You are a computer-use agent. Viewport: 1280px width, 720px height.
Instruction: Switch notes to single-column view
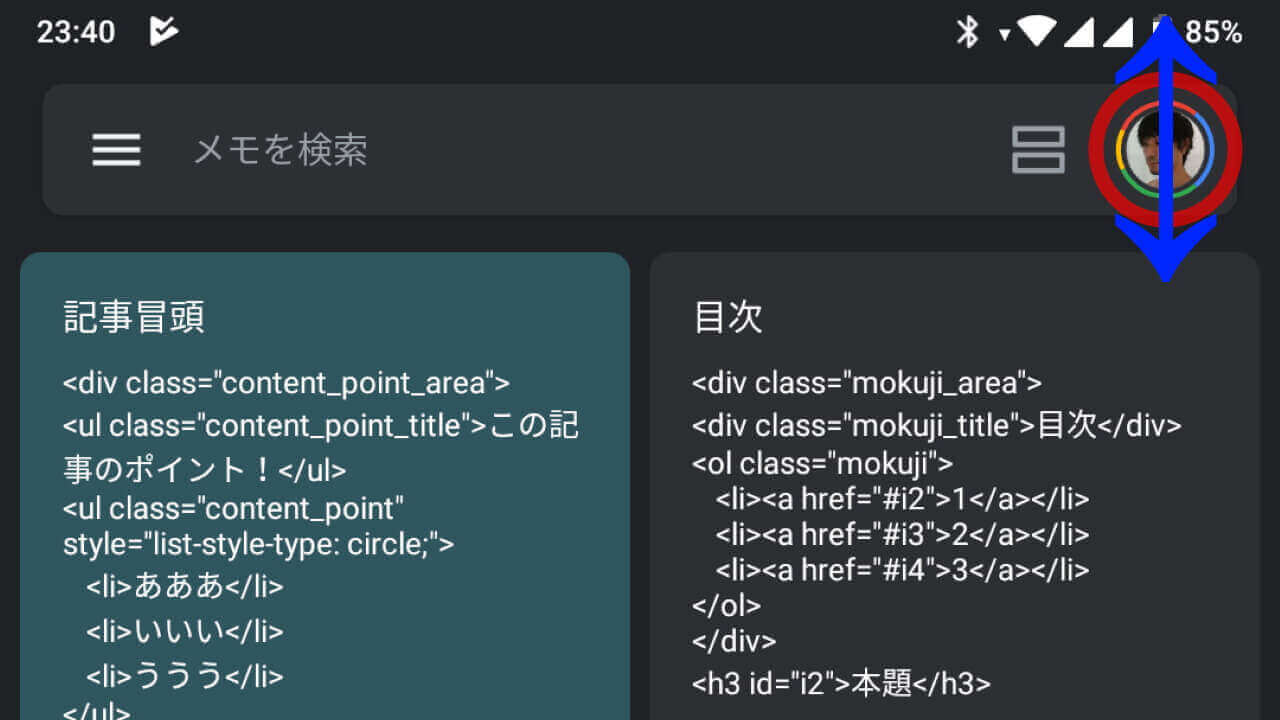(1038, 150)
